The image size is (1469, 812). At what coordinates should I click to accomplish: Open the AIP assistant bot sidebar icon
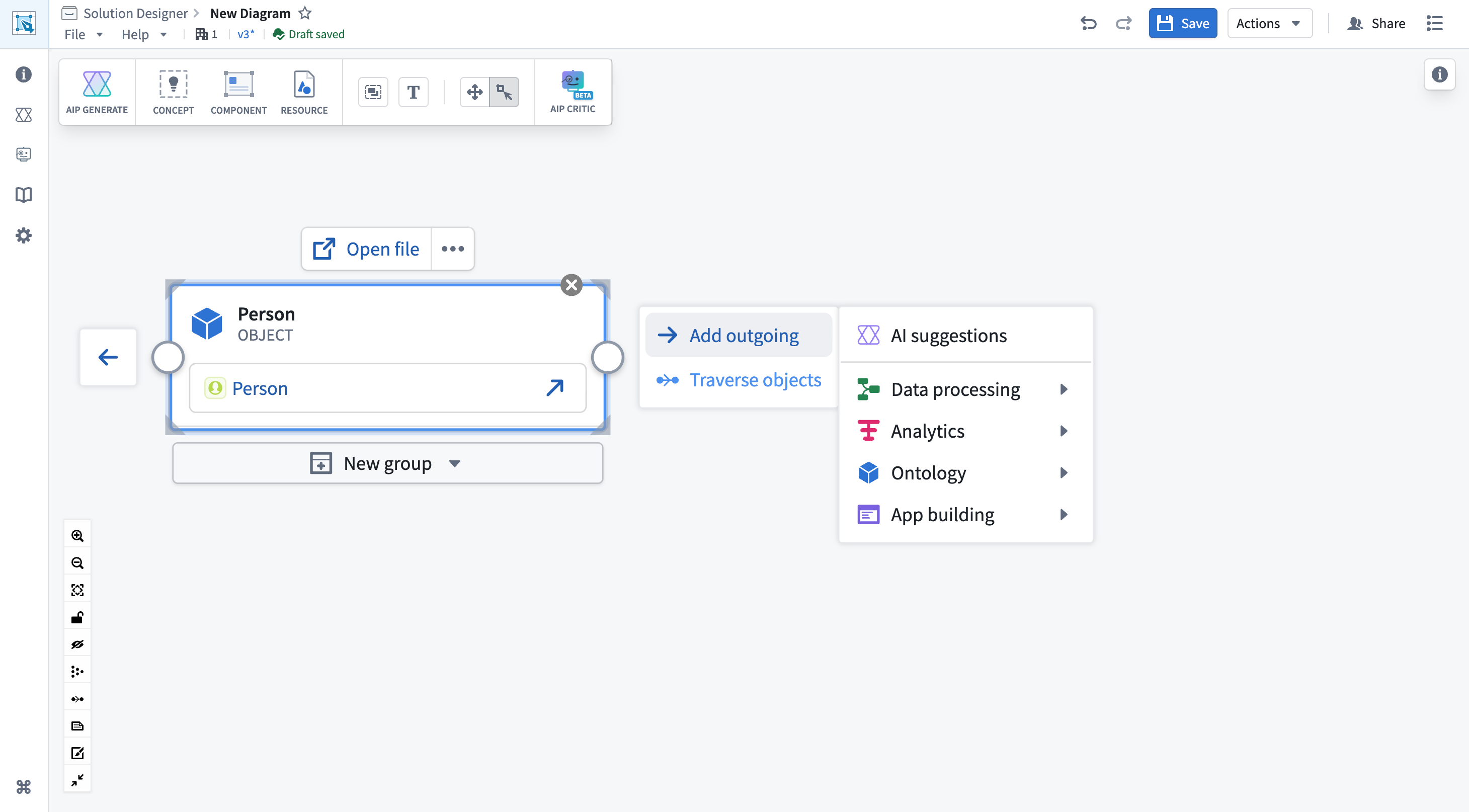pyautogui.click(x=23, y=154)
